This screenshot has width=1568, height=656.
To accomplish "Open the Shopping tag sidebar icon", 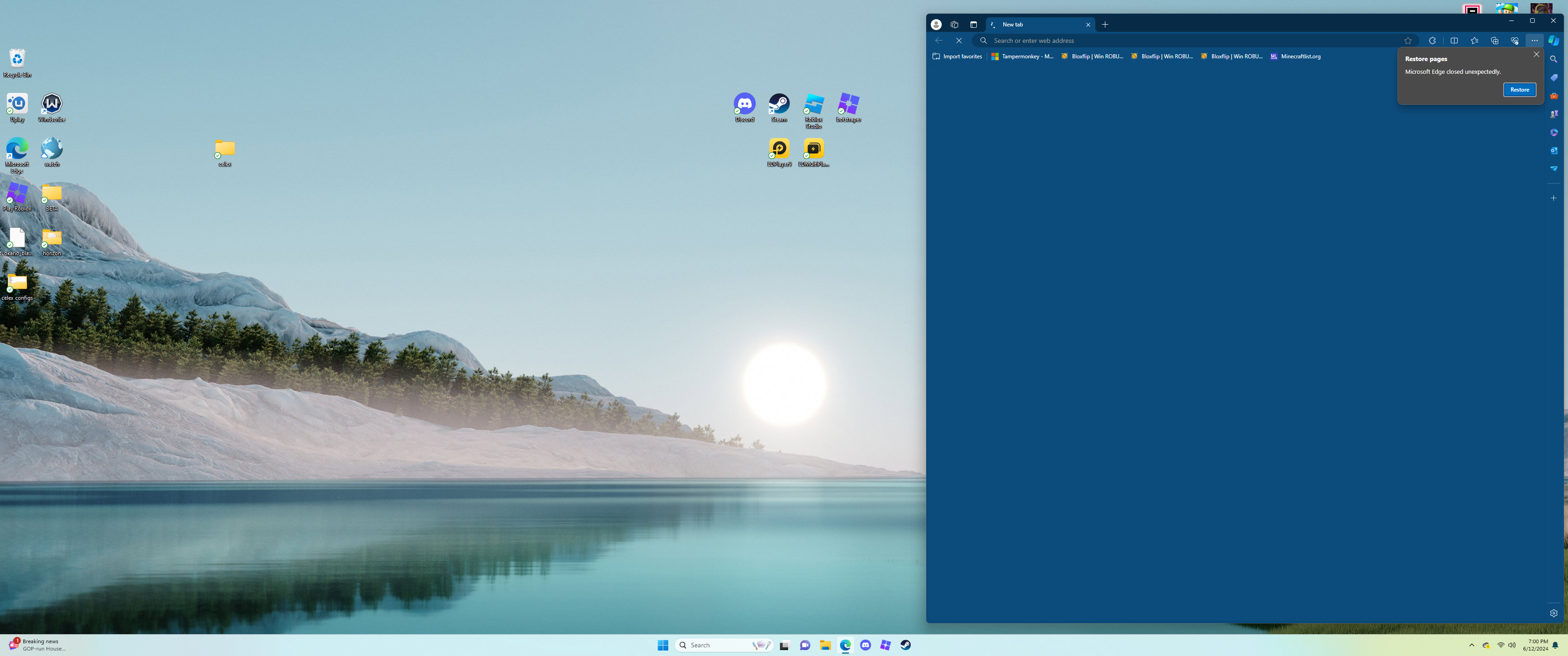I will (1554, 77).
